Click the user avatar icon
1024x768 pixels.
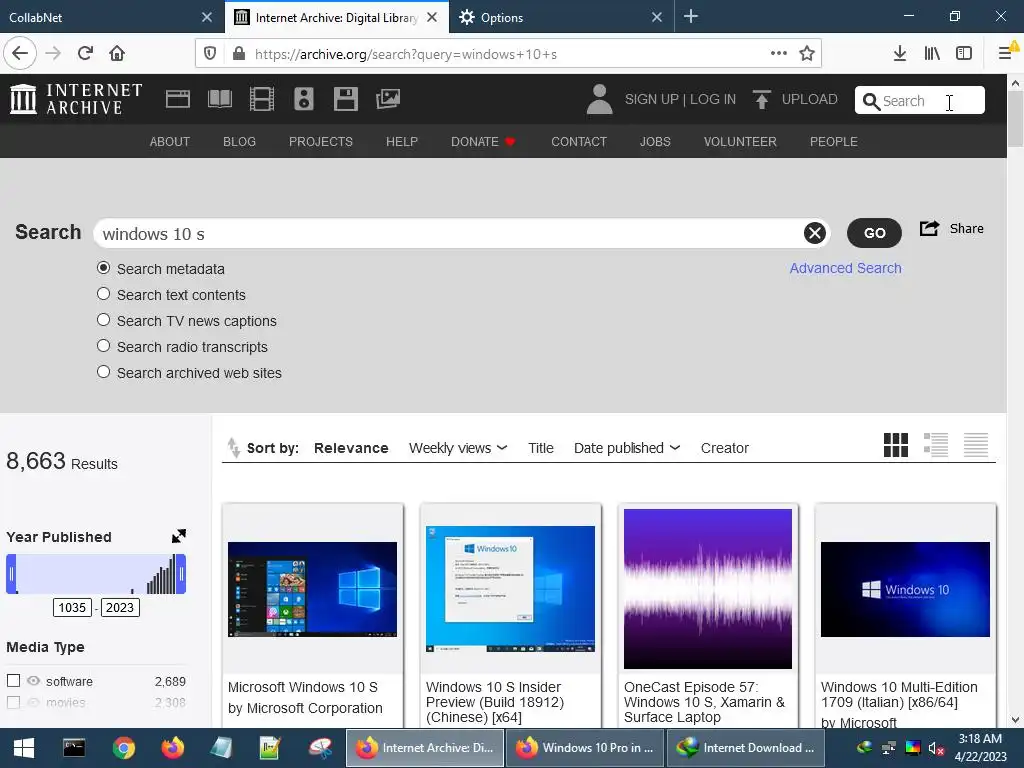[x=599, y=99]
